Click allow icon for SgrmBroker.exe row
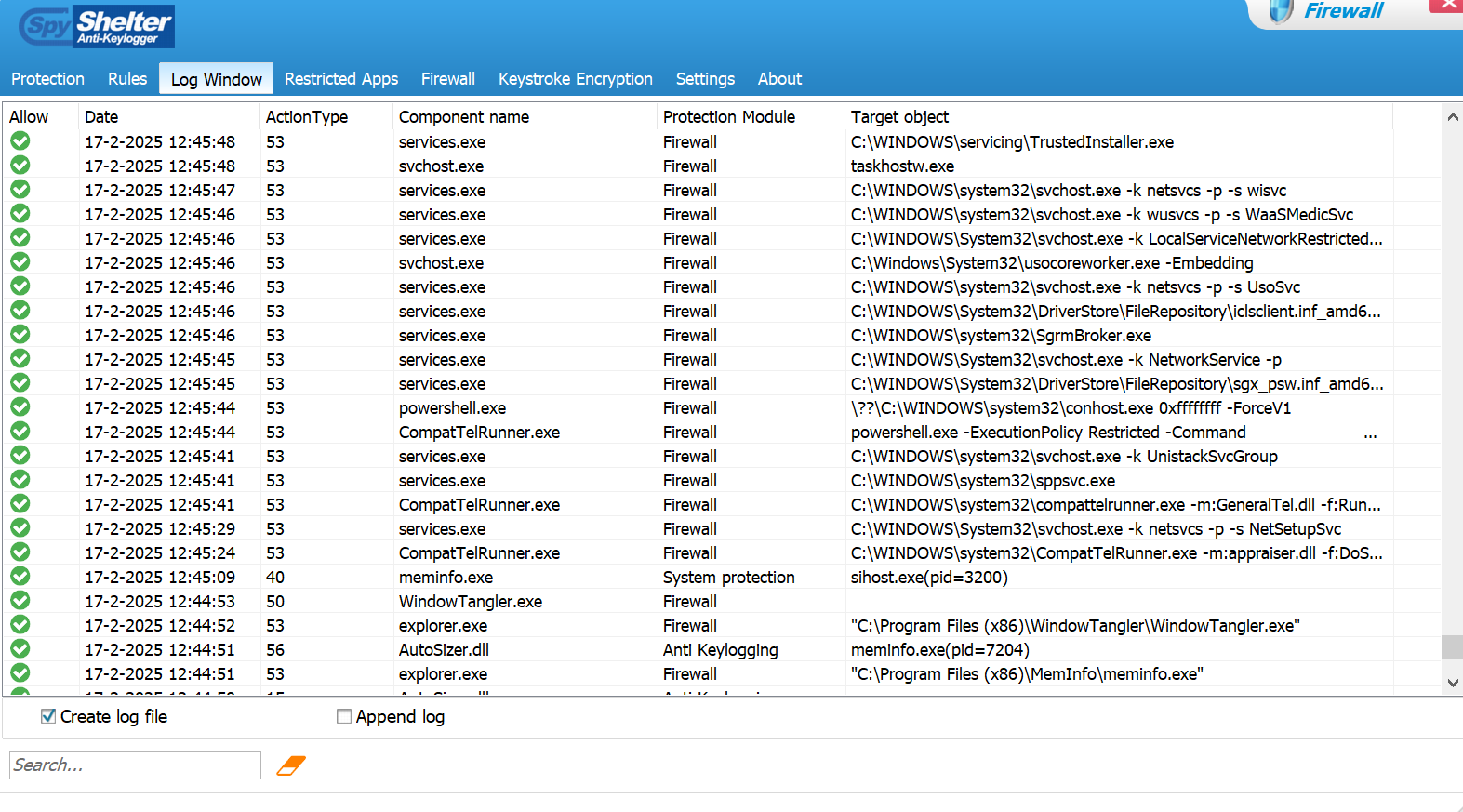 (20, 335)
